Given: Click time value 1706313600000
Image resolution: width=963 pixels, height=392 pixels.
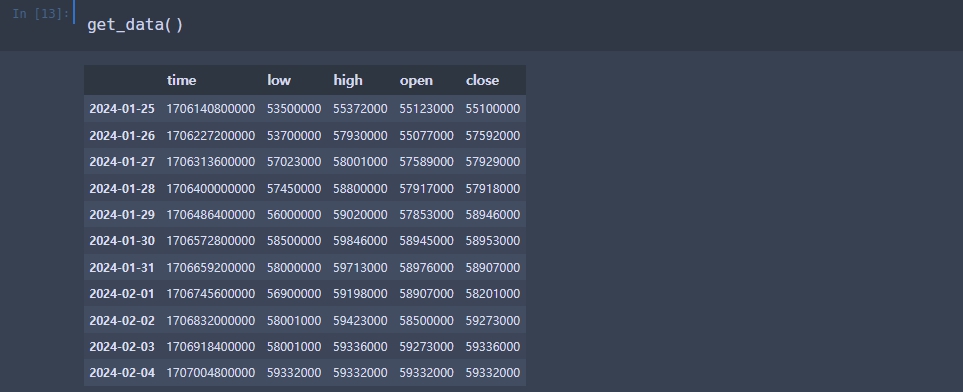Looking at the screenshot, I should (x=211, y=162).
